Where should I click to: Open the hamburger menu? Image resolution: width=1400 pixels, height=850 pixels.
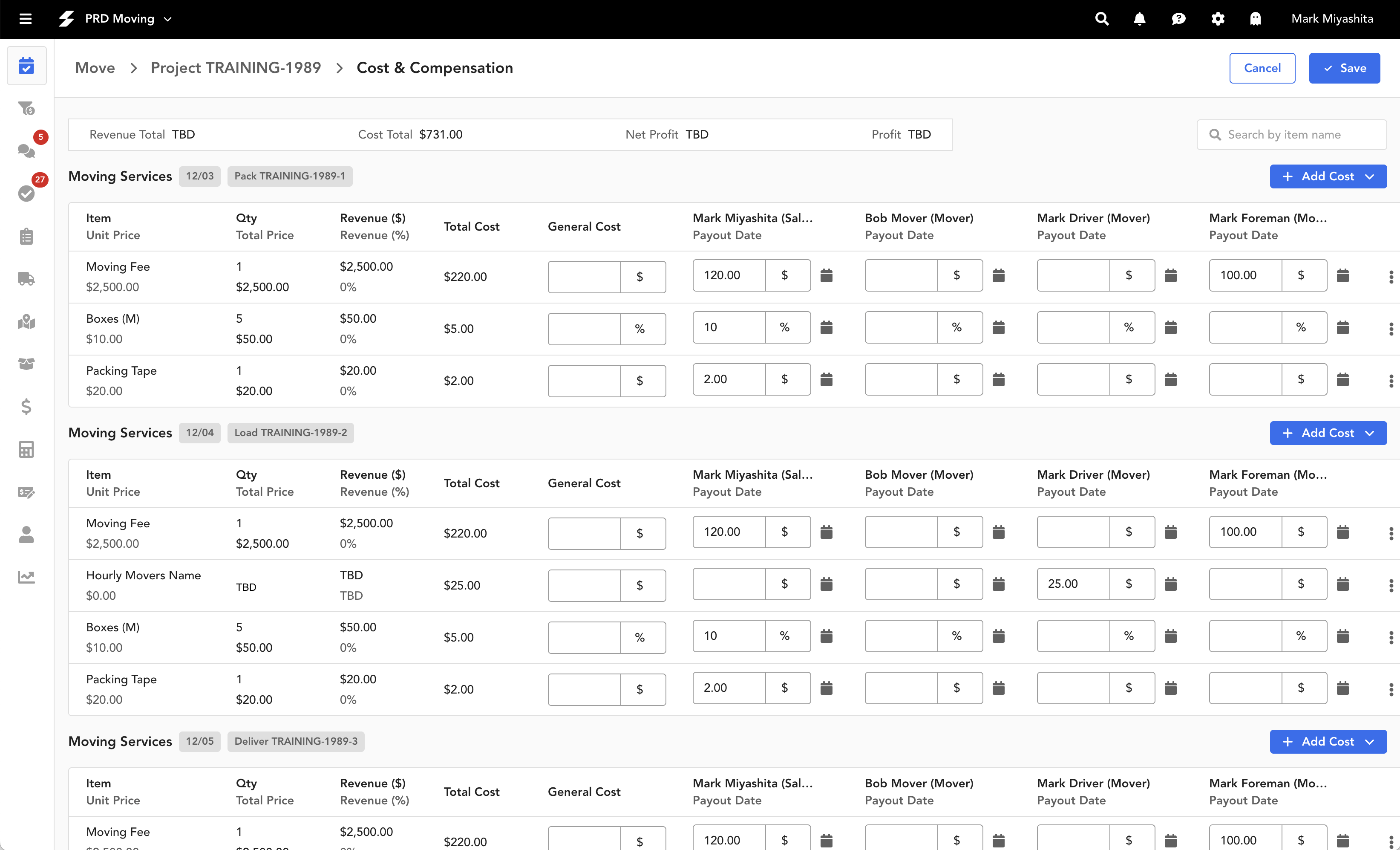(x=25, y=19)
